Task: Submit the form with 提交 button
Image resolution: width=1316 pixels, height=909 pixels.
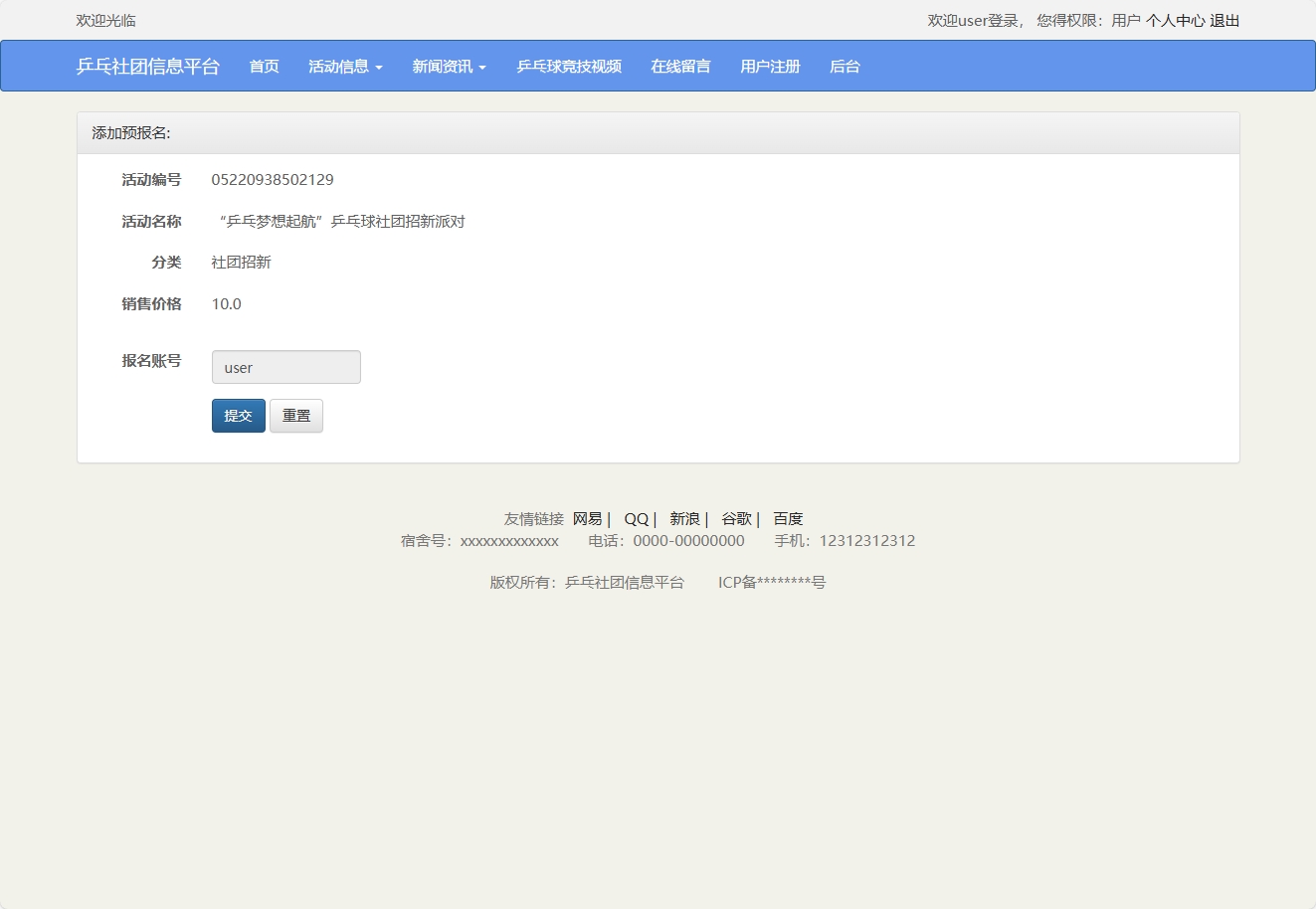Action: click(x=238, y=415)
